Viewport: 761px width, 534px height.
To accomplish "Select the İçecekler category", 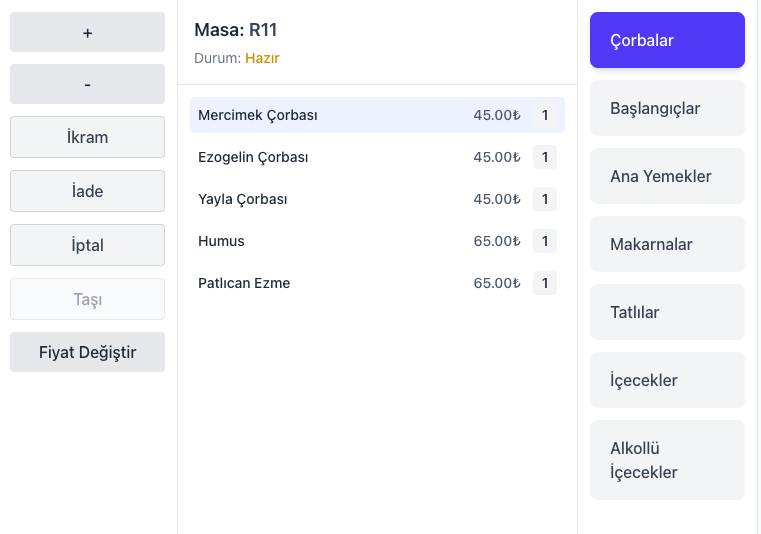I will tap(667, 380).
